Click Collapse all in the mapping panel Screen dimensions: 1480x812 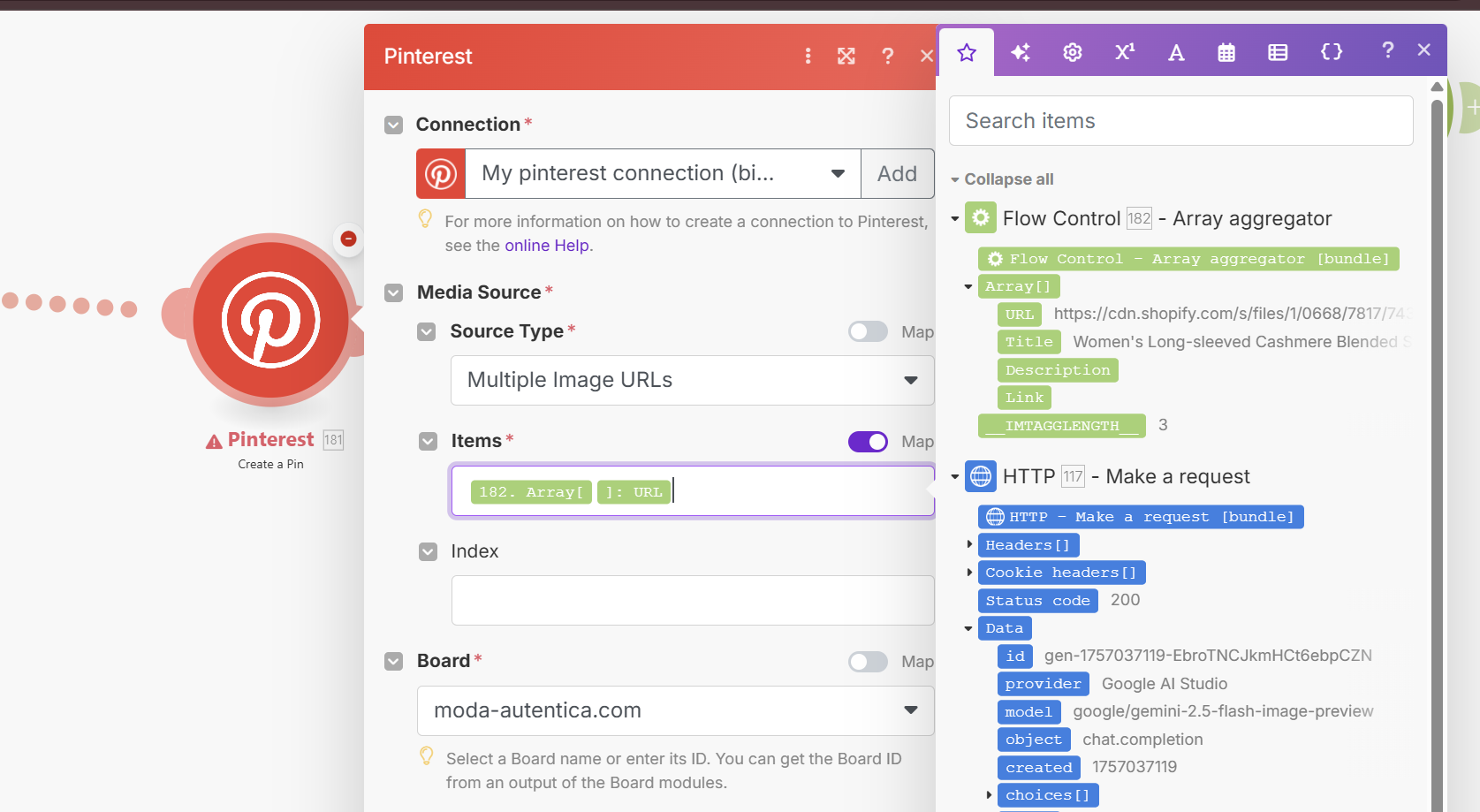click(x=1009, y=179)
